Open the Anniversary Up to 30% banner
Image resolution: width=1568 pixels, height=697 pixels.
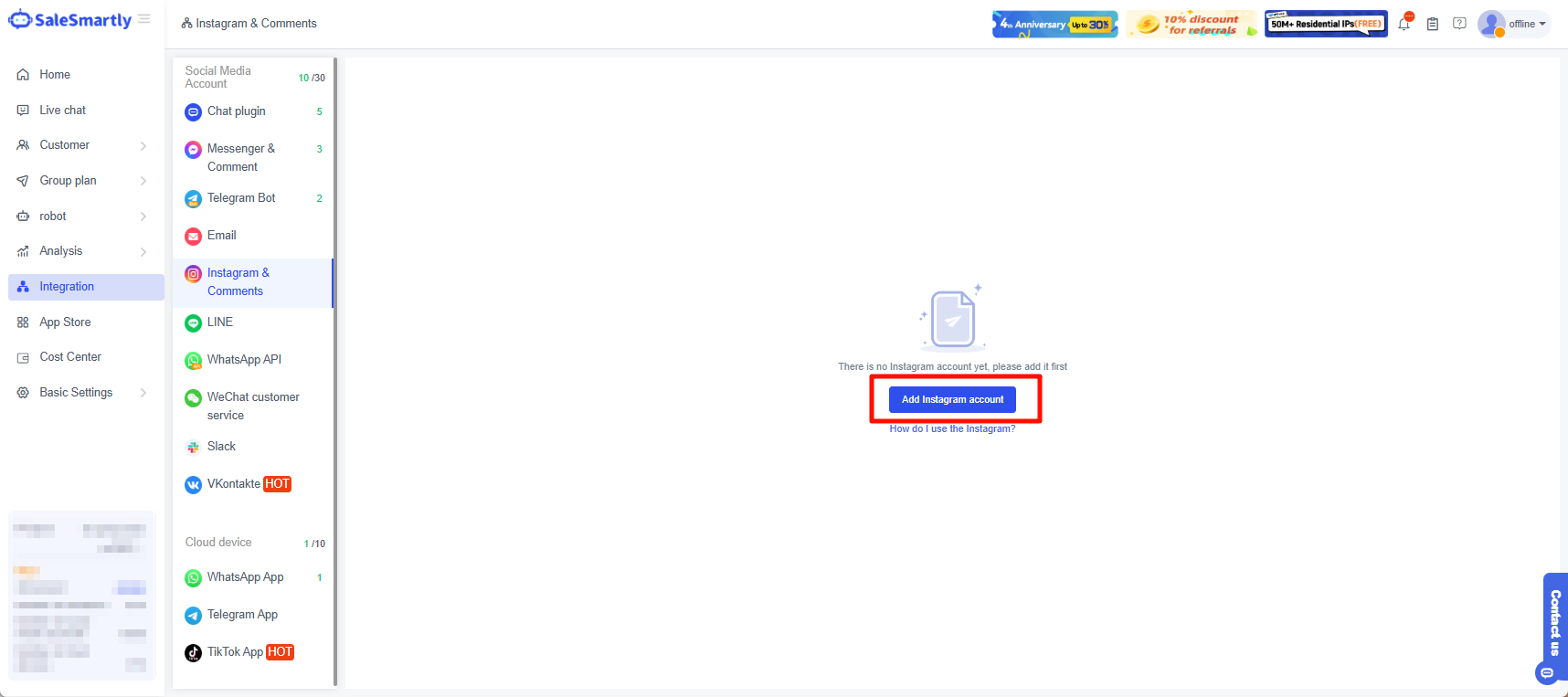coord(1055,24)
